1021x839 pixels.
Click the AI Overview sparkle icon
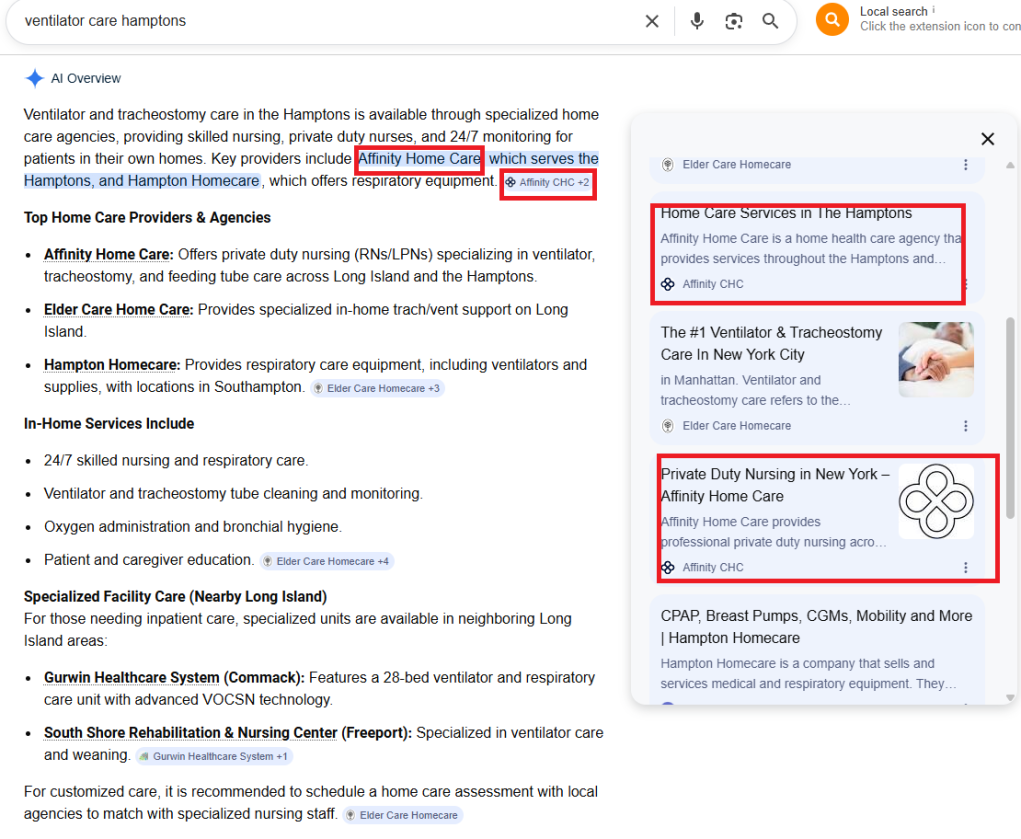[34, 78]
